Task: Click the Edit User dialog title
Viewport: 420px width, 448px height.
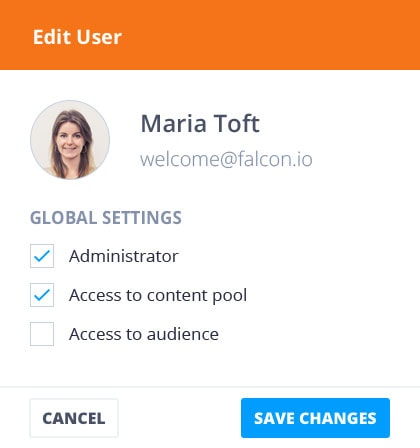Action: (77, 37)
